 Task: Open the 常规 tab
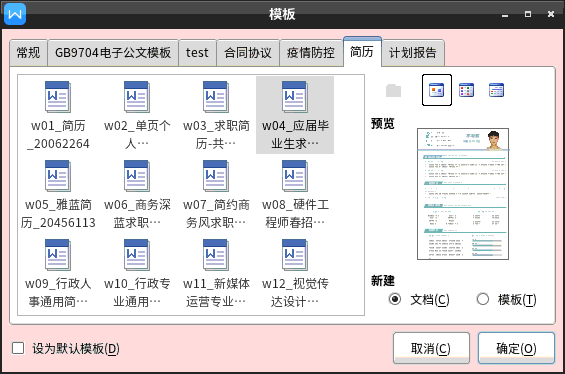(x=28, y=53)
